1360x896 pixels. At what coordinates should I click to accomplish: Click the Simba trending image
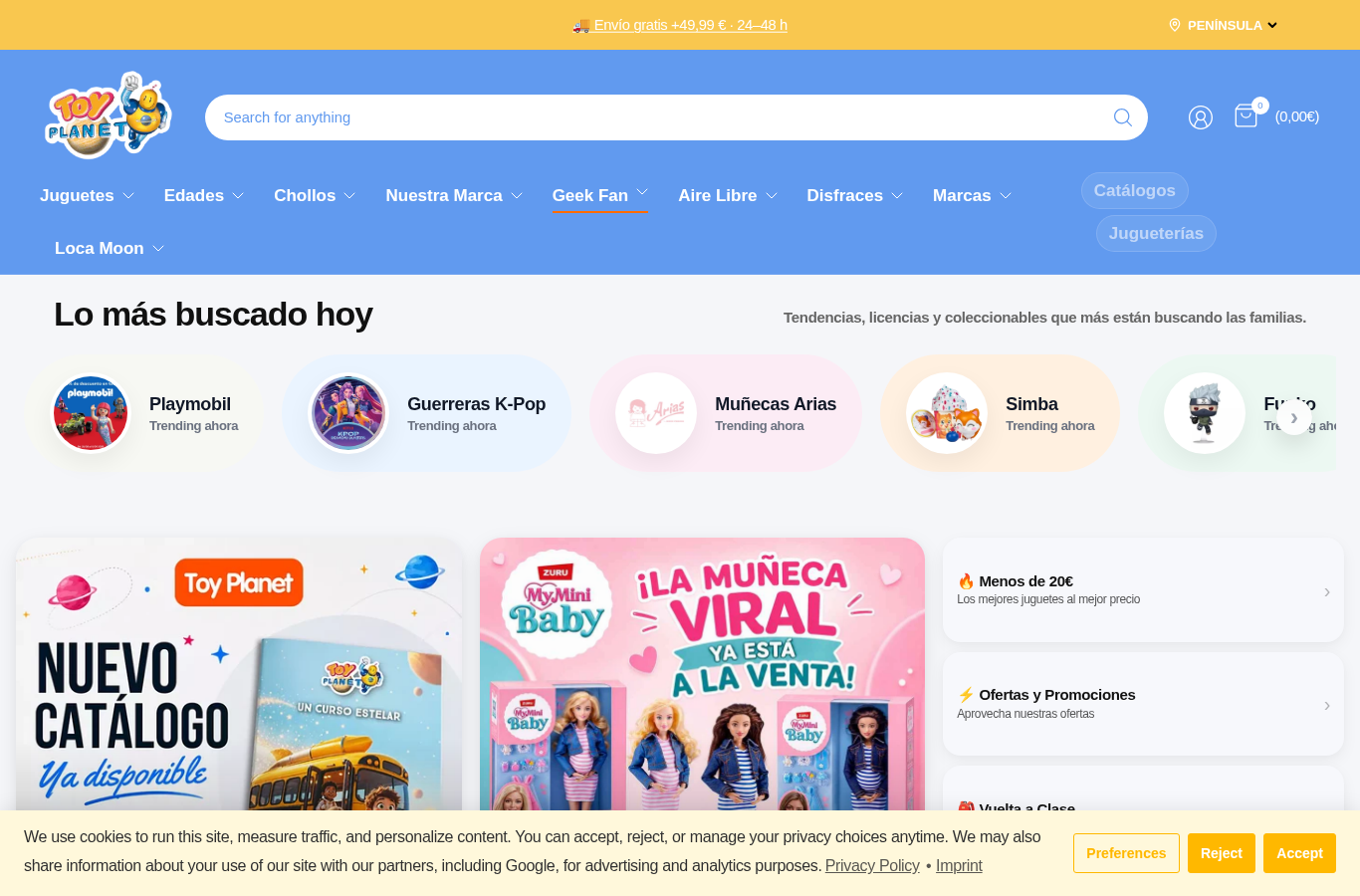click(947, 413)
